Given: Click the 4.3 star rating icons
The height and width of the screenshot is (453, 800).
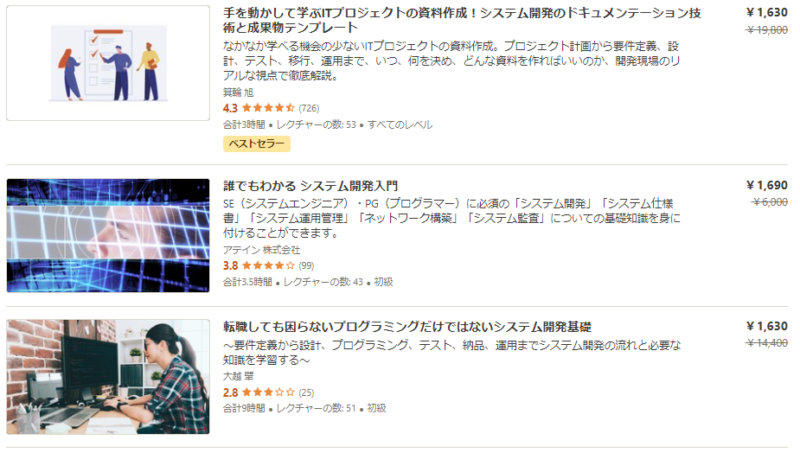Looking at the screenshot, I should tap(268, 108).
